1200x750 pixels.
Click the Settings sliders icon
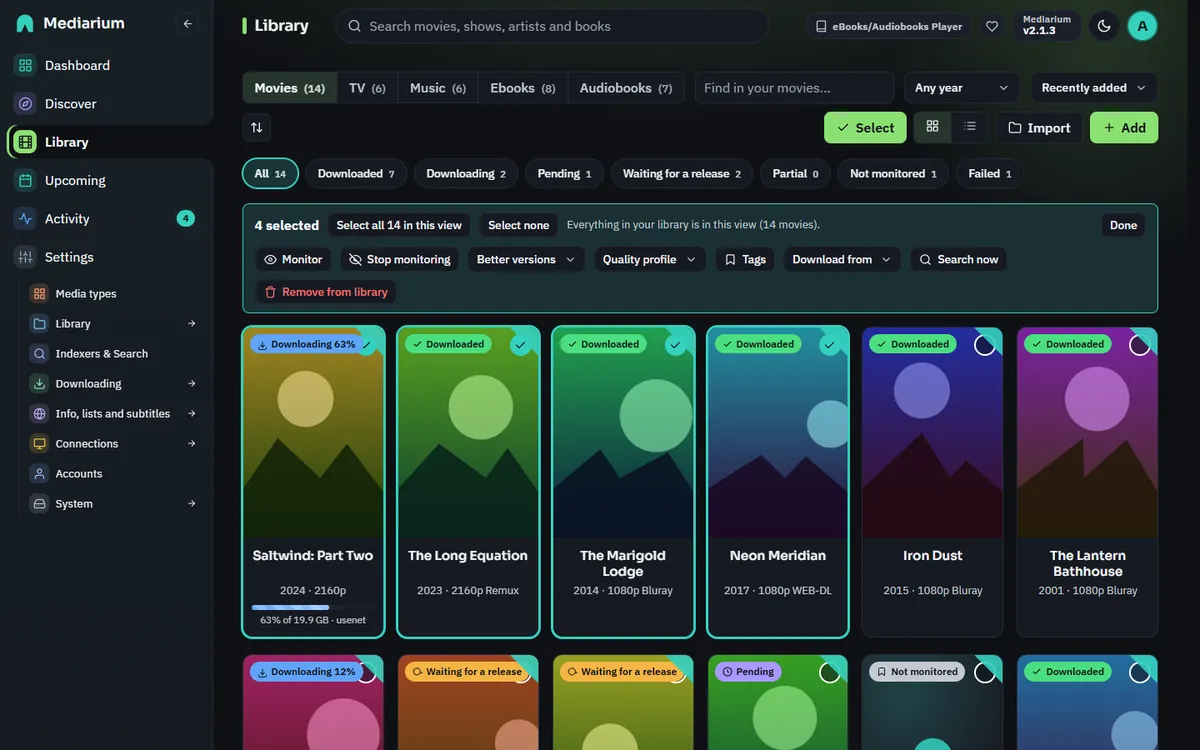[25, 257]
